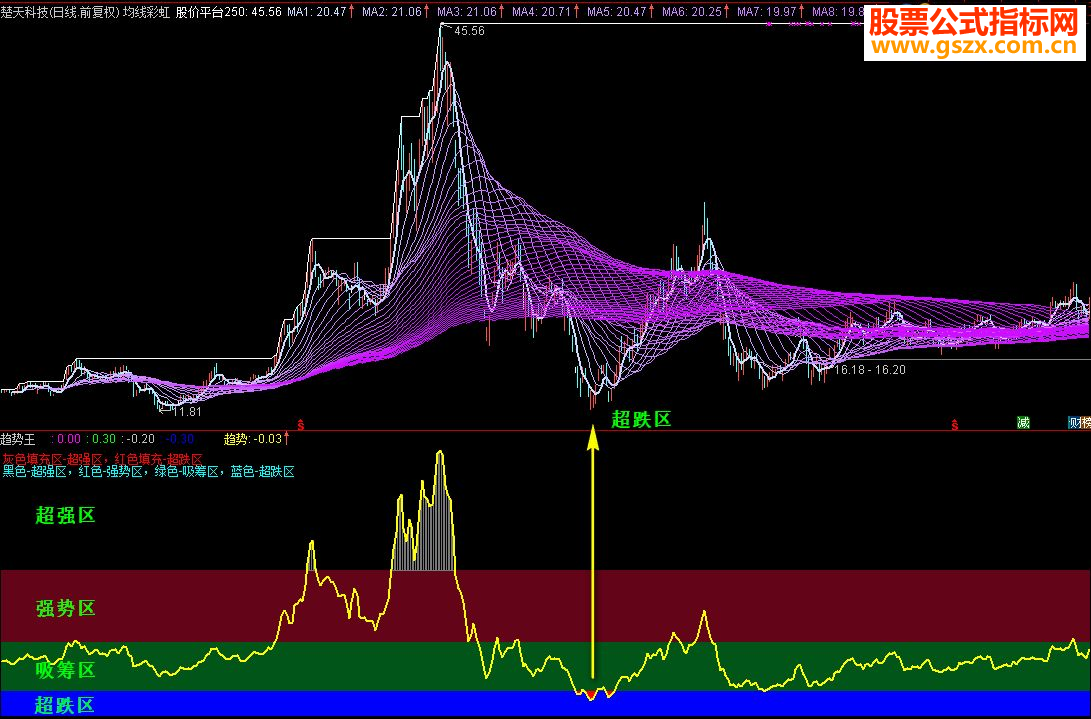Click the 股价平台250: 45.56 readout
Screen dimensions: 1091x719
[229, 12]
